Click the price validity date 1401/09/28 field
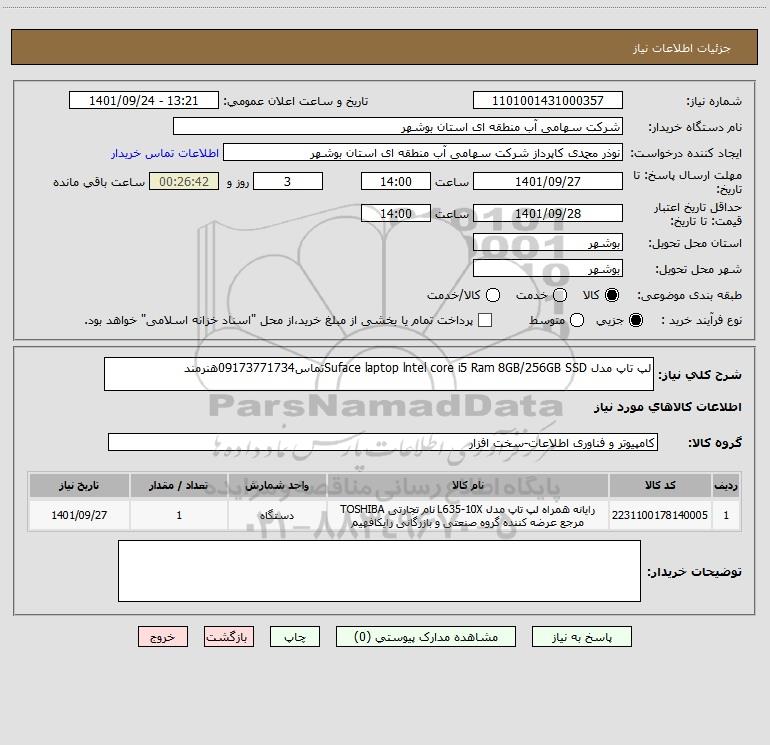 coord(548,213)
